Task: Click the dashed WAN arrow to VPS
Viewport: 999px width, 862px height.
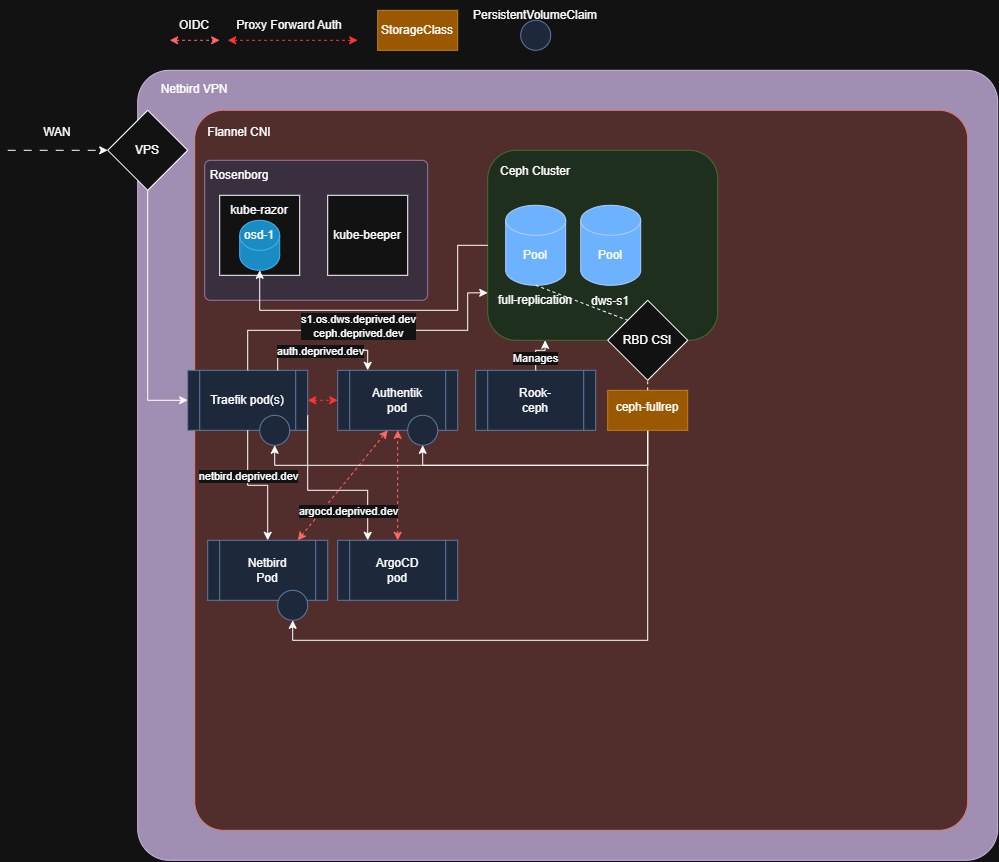Action: [x=57, y=150]
